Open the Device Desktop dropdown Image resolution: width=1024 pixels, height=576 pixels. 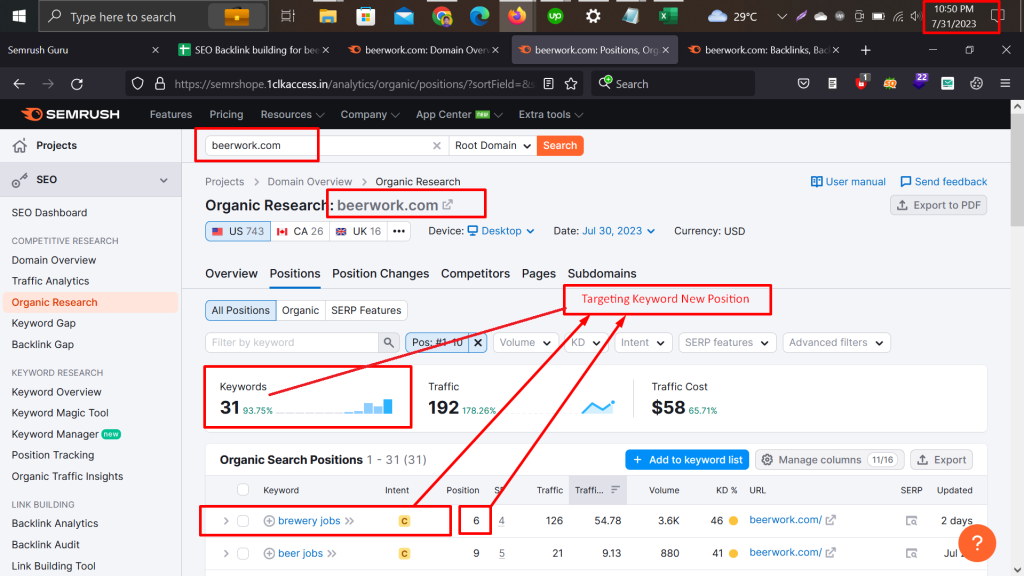(501, 231)
